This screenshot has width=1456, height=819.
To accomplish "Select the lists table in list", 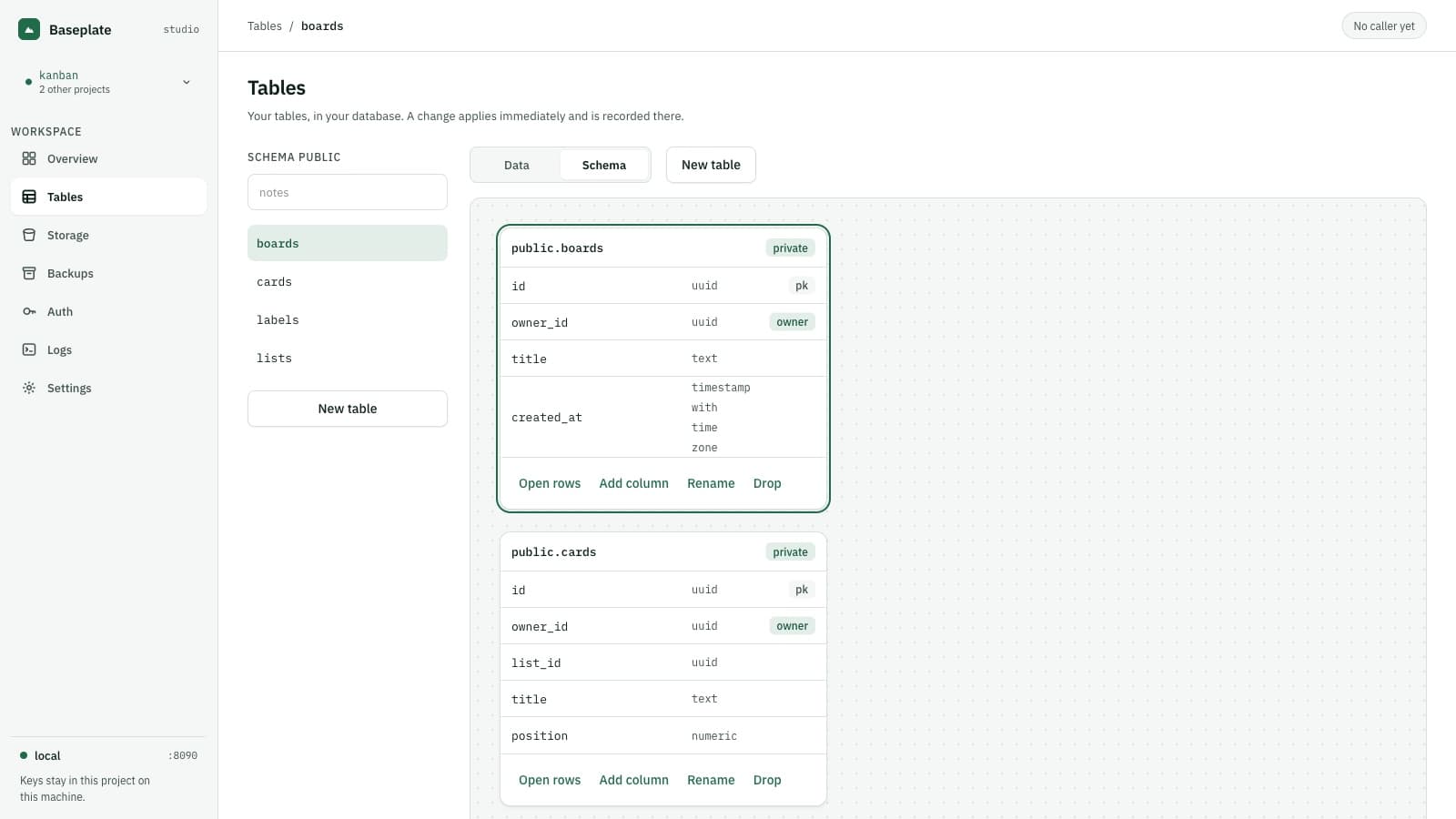I will [x=348, y=358].
